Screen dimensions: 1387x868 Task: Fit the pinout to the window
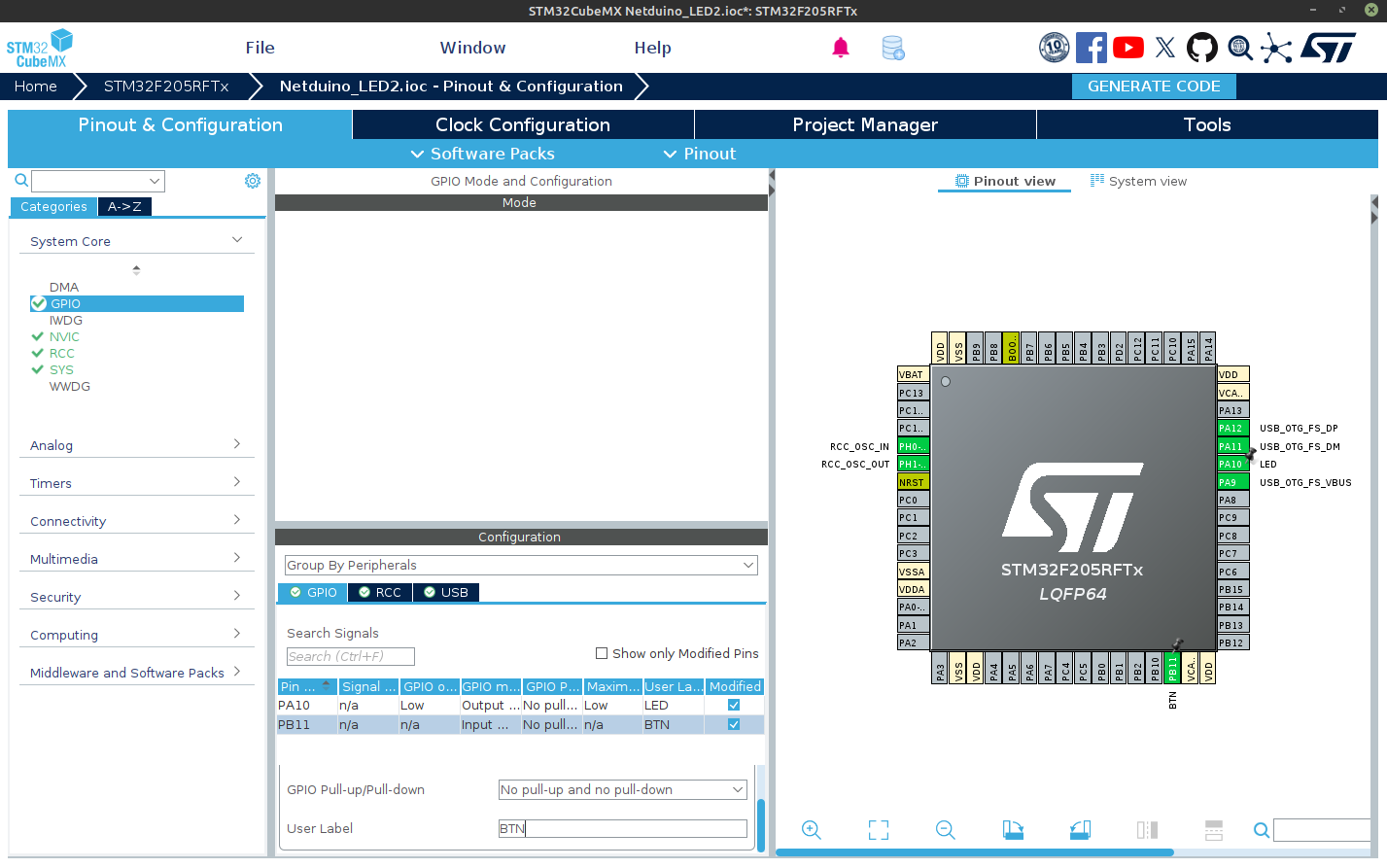click(x=878, y=830)
